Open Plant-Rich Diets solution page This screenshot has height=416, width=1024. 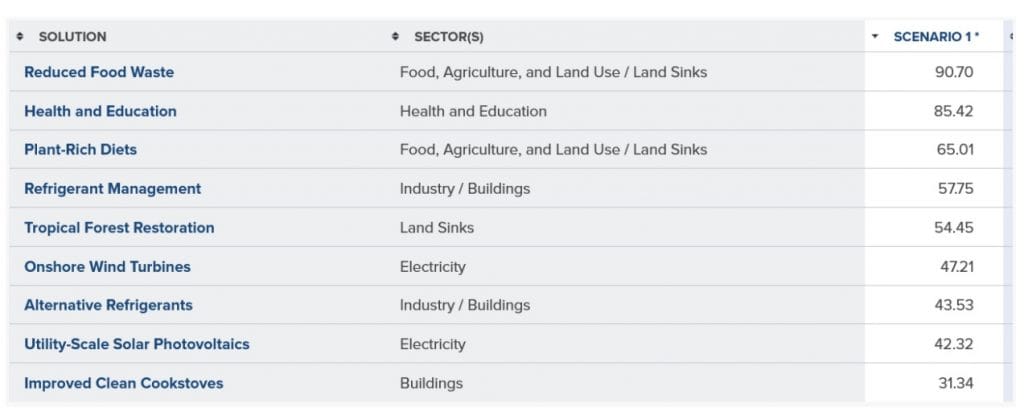pos(80,150)
